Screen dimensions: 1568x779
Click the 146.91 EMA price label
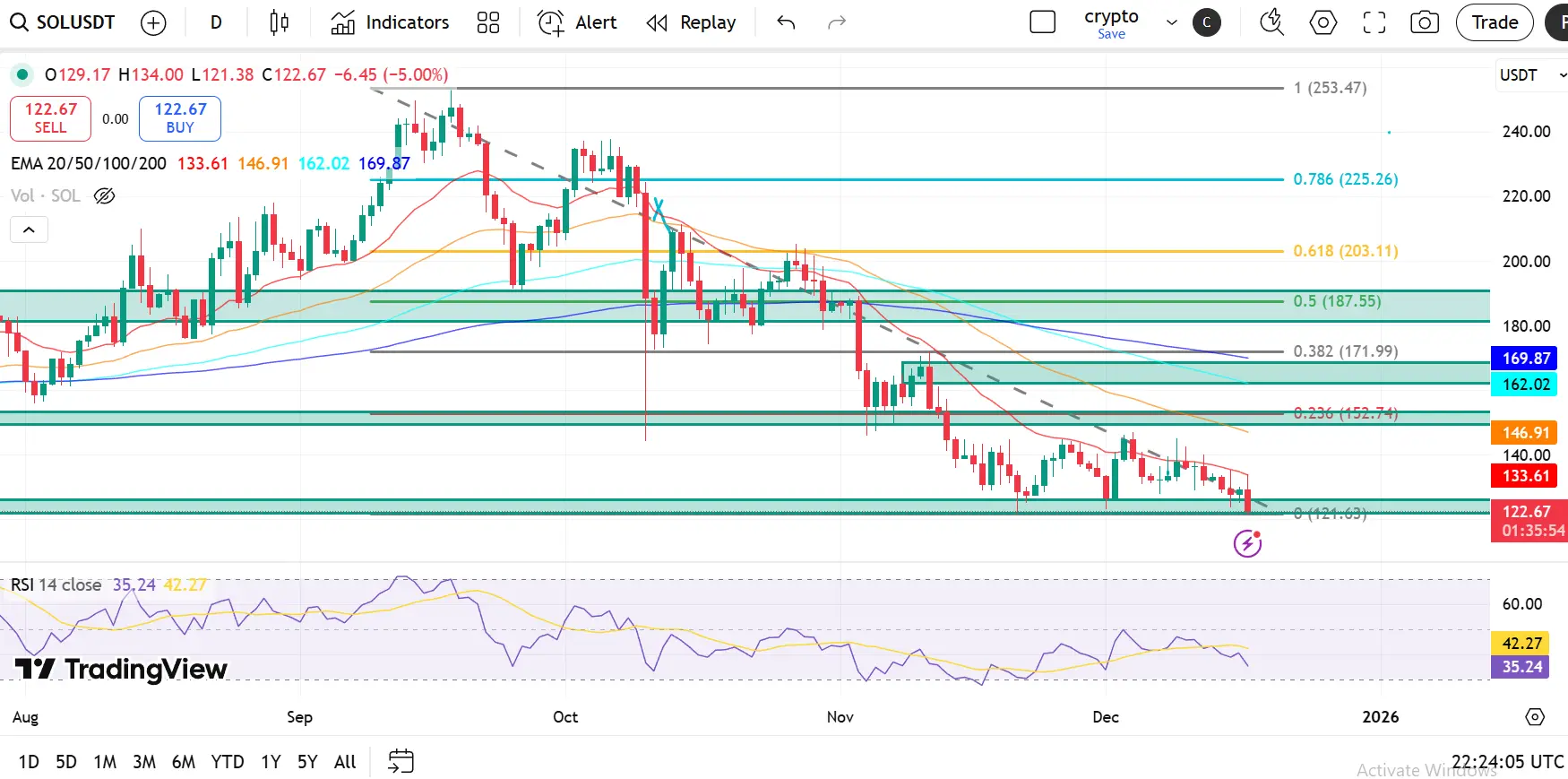[x=1524, y=433]
